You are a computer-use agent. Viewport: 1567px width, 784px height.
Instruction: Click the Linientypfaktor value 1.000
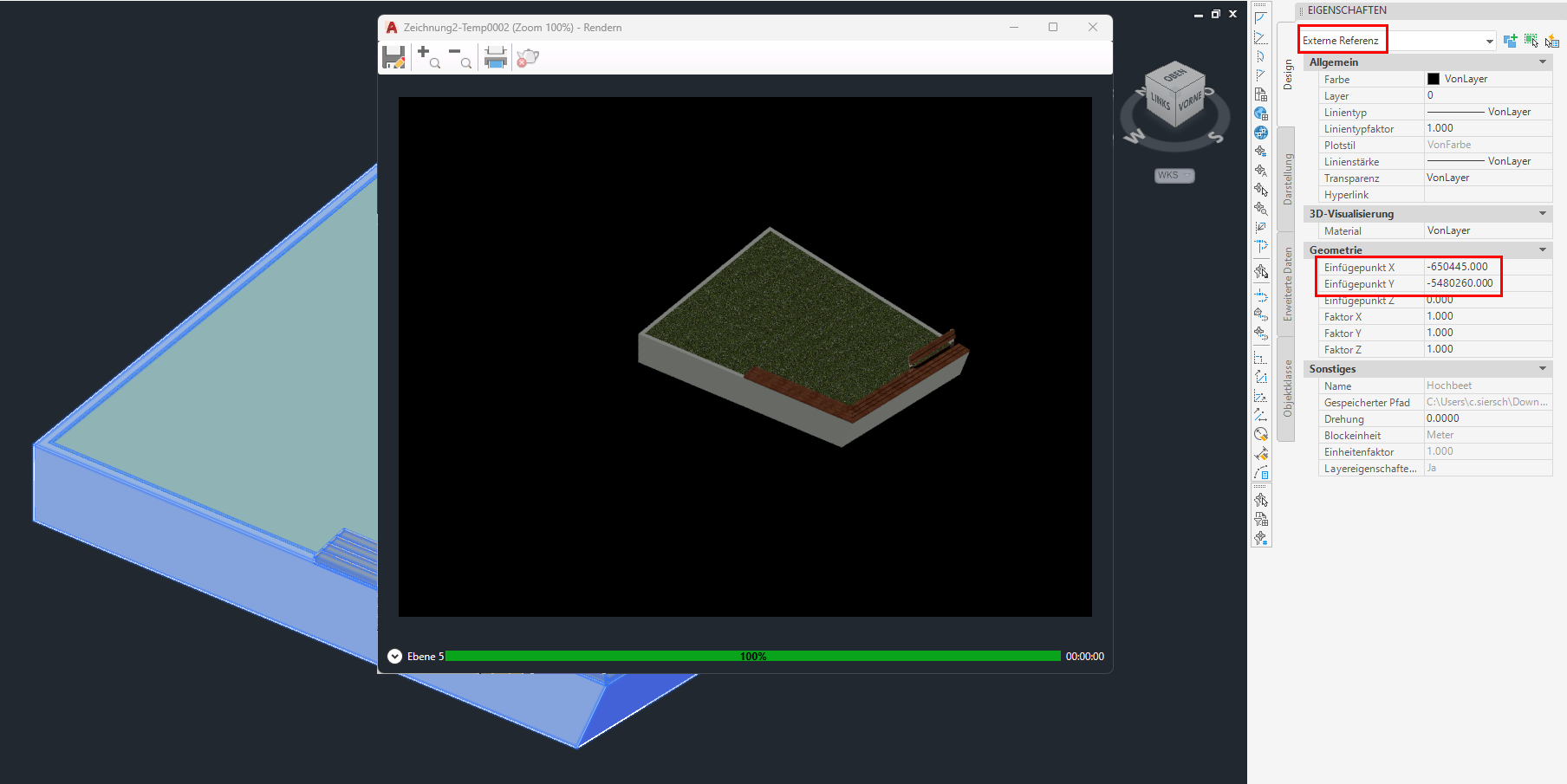[1488, 128]
